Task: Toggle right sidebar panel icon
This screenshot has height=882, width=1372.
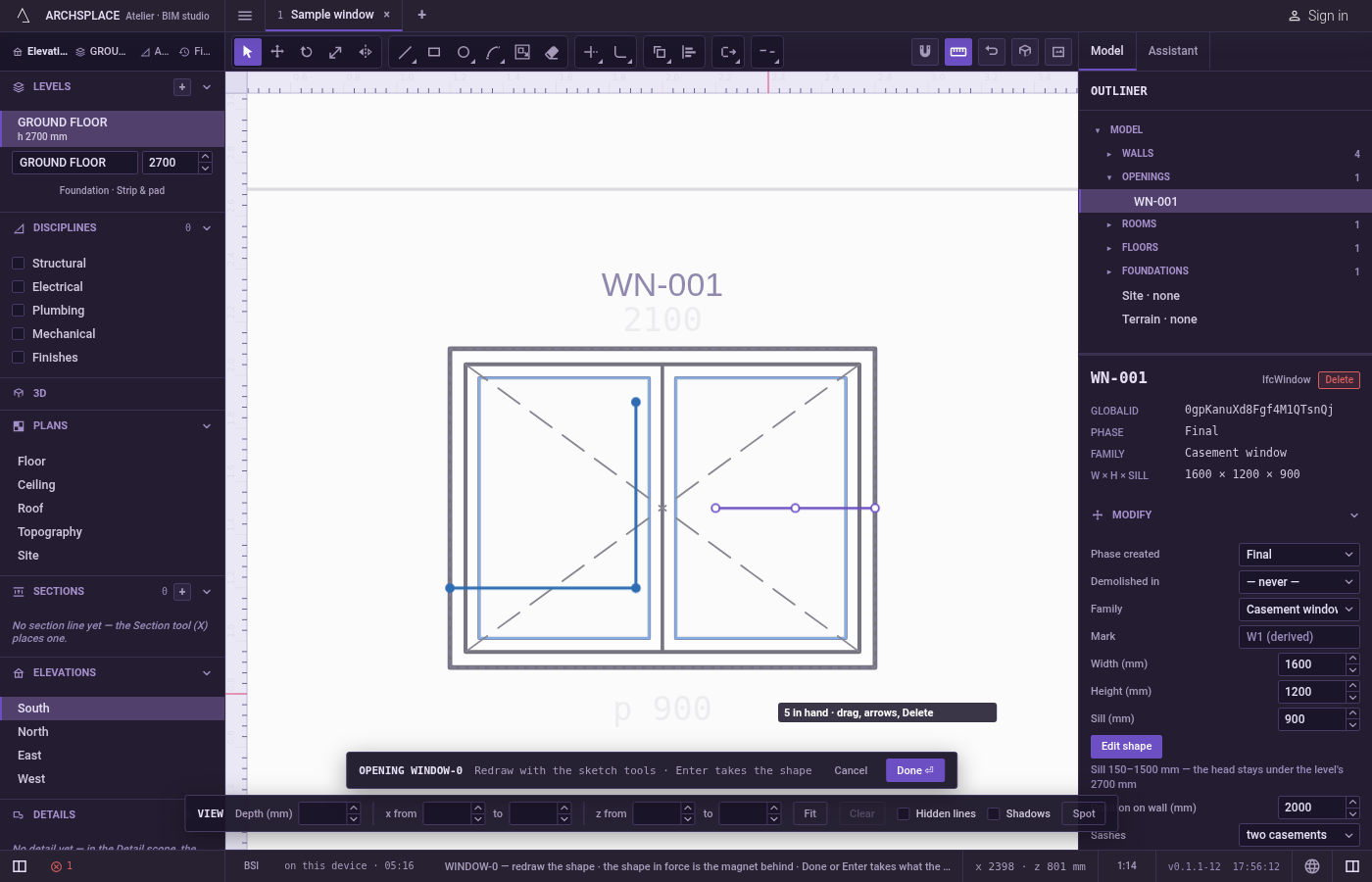Action: (x=1352, y=866)
